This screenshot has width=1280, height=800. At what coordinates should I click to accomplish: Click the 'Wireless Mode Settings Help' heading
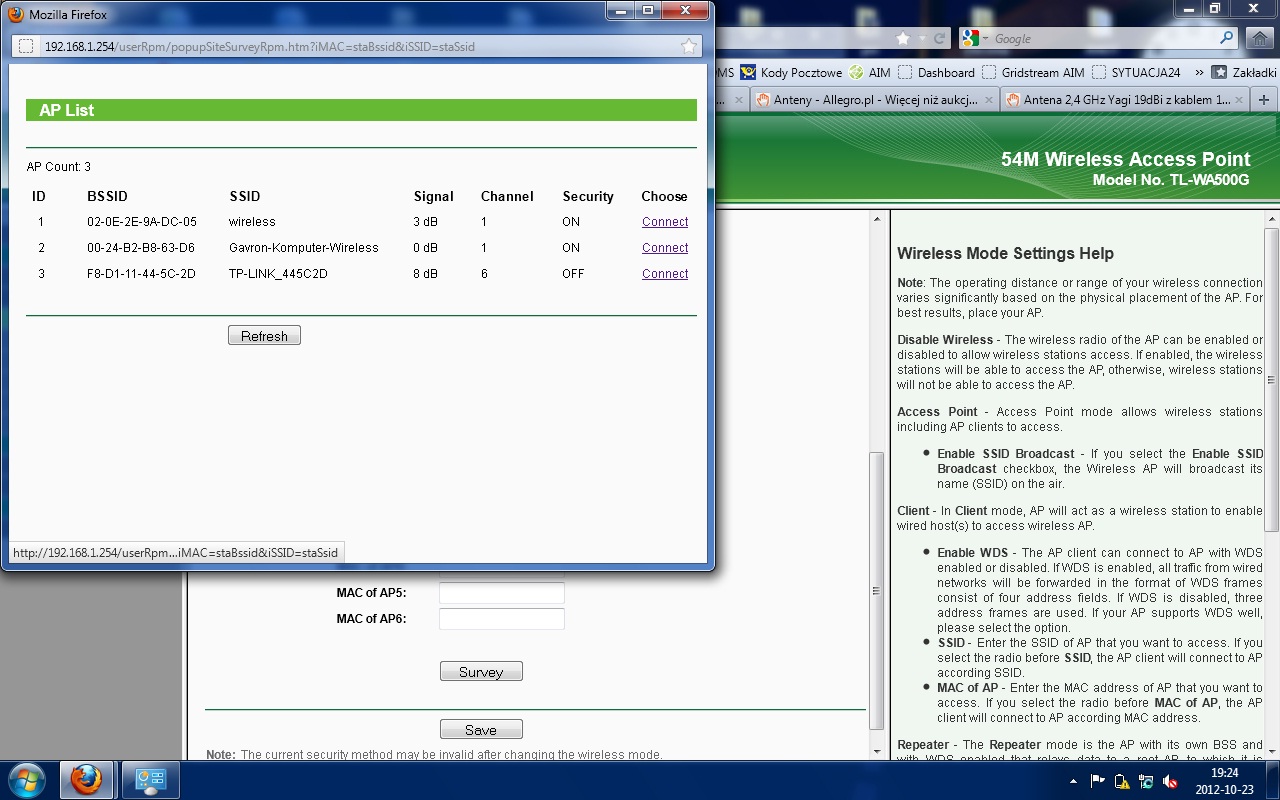1005,254
